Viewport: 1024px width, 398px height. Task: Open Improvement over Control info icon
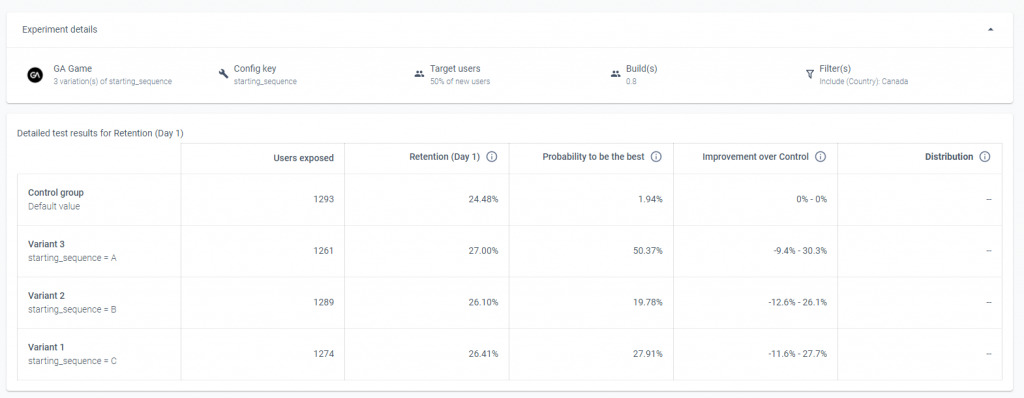821,157
